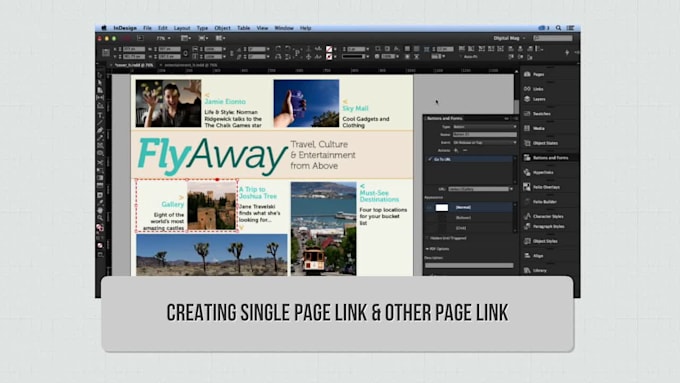Viewport: 680px width, 383px height.
Task: Switch to the second document tab
Action: coord(190,65)
